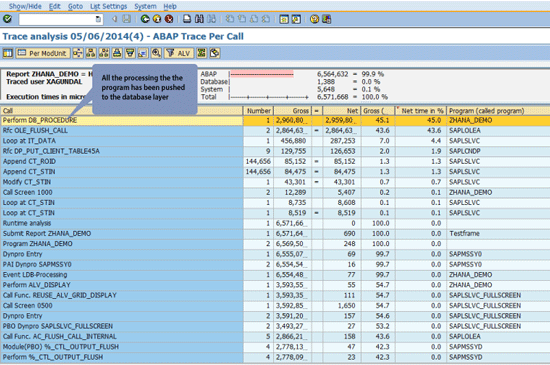Click the Net time in % column header

(421, 111)
